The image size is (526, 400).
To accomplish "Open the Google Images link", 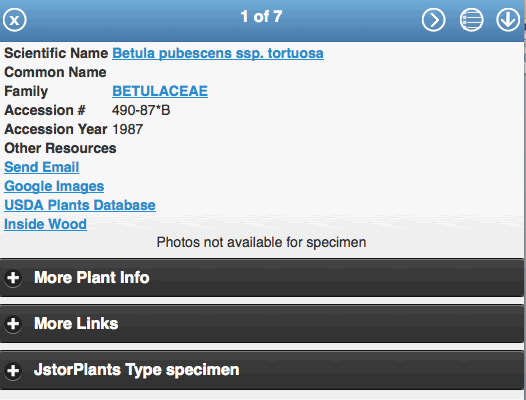I will [x=54, y=186].
